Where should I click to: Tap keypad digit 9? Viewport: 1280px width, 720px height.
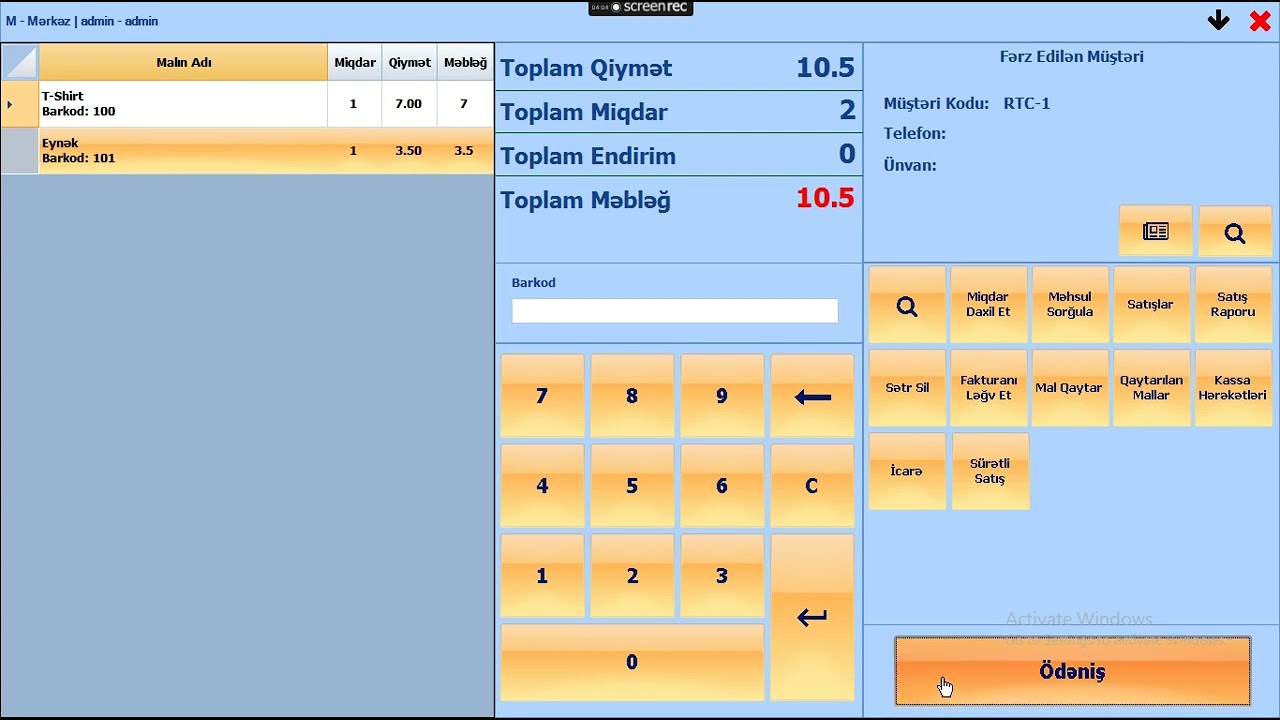tap(722, 396)
